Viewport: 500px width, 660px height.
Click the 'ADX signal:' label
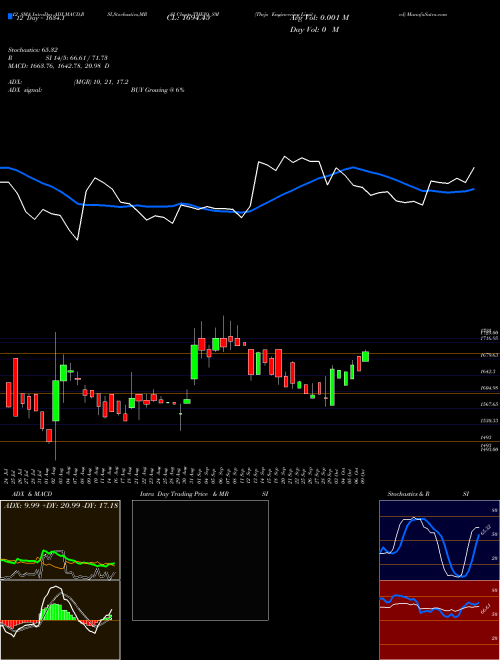click(25, 90)
